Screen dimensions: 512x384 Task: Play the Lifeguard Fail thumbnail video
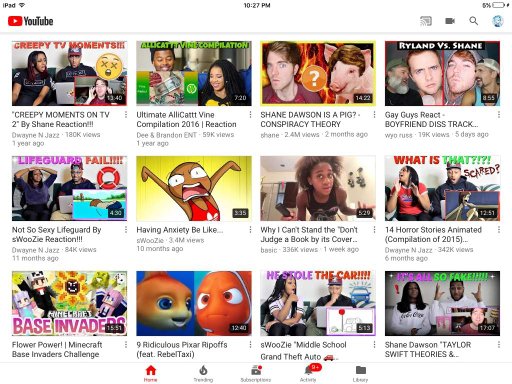click(69, 188)
